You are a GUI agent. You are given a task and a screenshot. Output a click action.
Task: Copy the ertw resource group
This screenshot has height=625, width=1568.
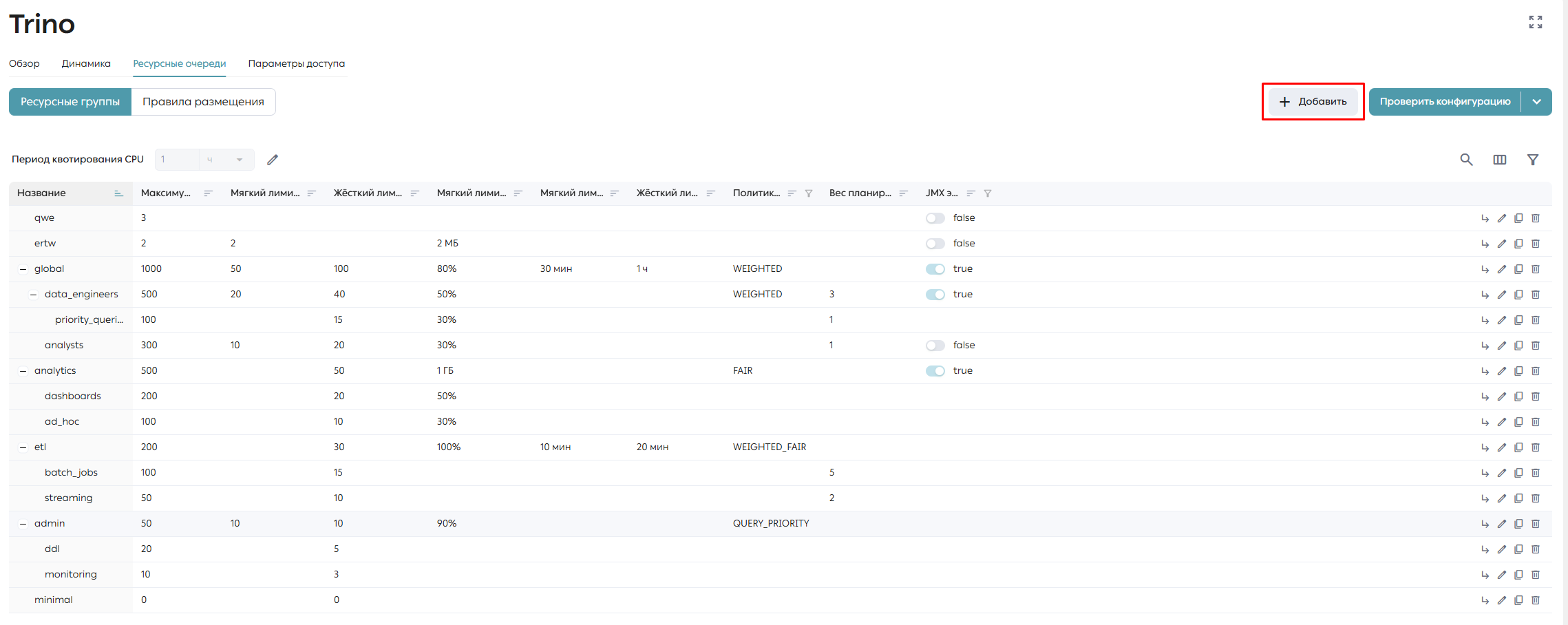point(1518,244)
